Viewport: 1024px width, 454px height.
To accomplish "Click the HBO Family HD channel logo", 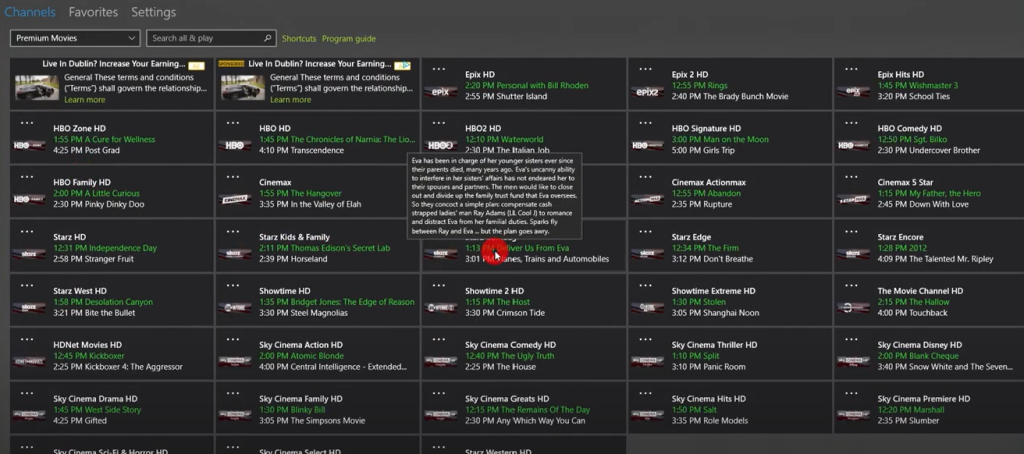I will (29, 200).
